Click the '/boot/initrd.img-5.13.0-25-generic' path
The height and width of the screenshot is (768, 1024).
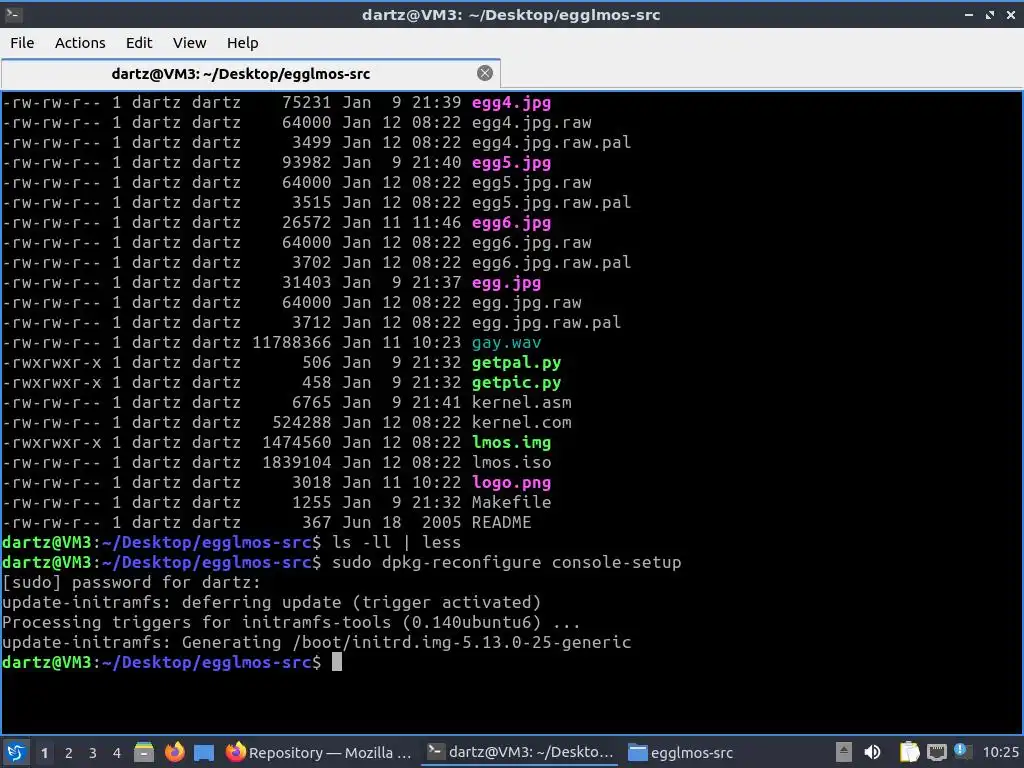pos(461,643)
